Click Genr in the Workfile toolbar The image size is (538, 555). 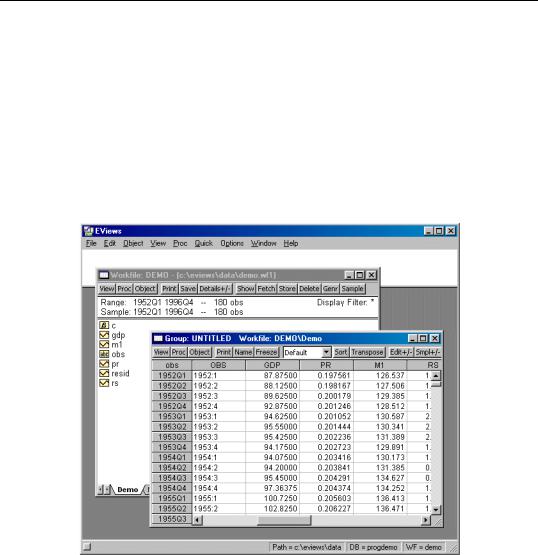coord(330,289)
